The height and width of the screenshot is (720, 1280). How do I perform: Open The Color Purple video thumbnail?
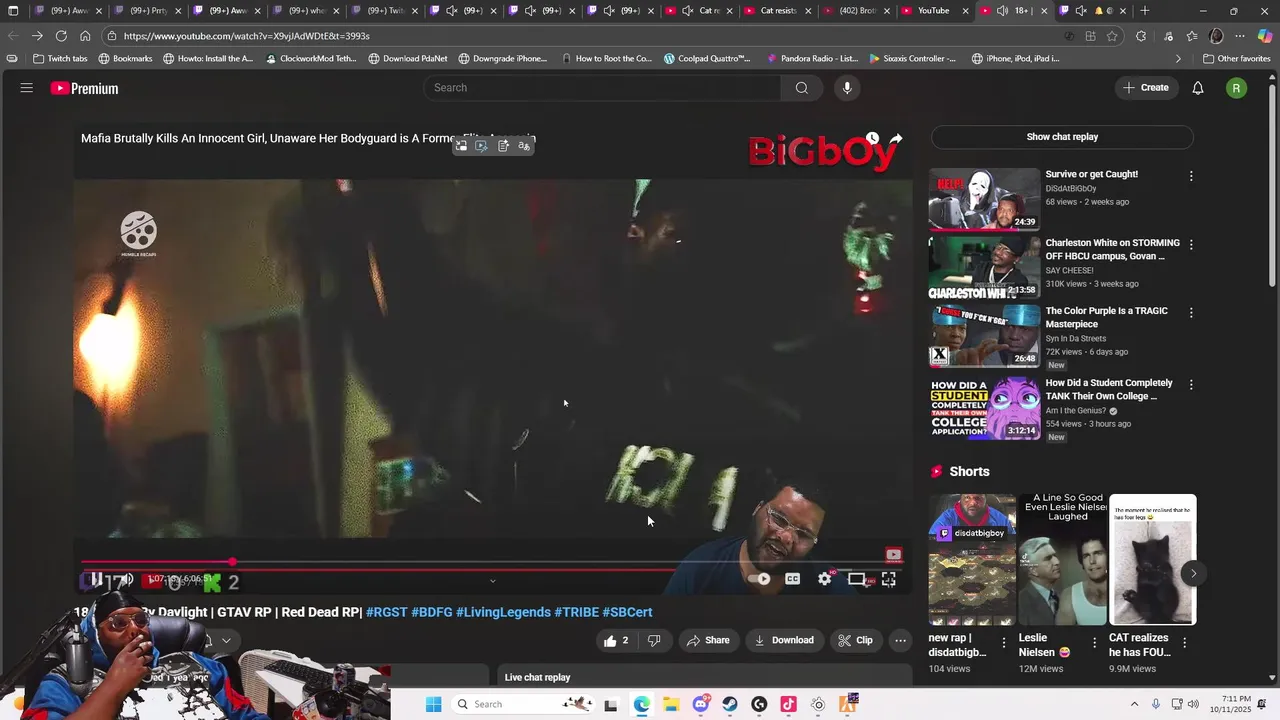pos(984,336)
